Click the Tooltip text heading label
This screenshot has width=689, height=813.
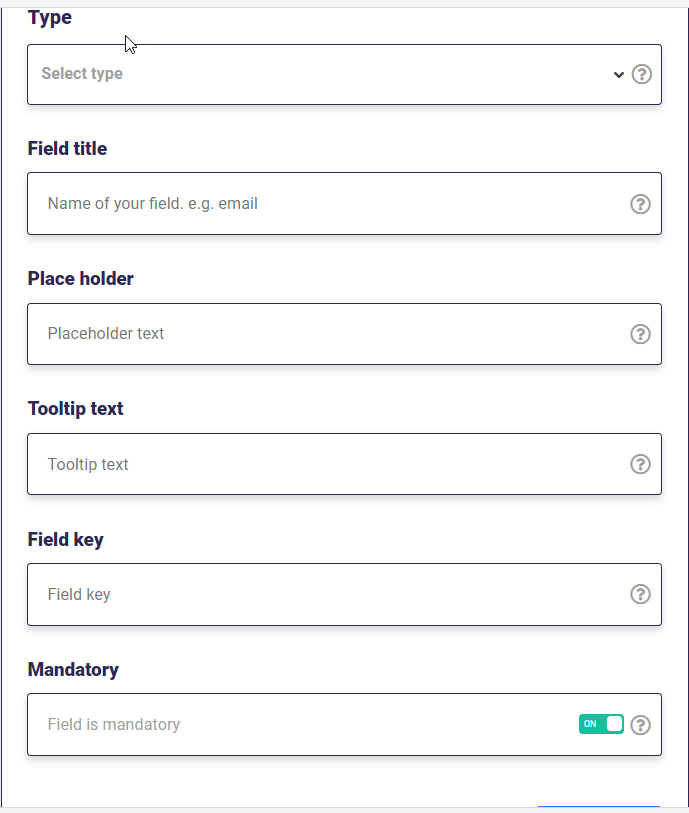click(75, 409)
